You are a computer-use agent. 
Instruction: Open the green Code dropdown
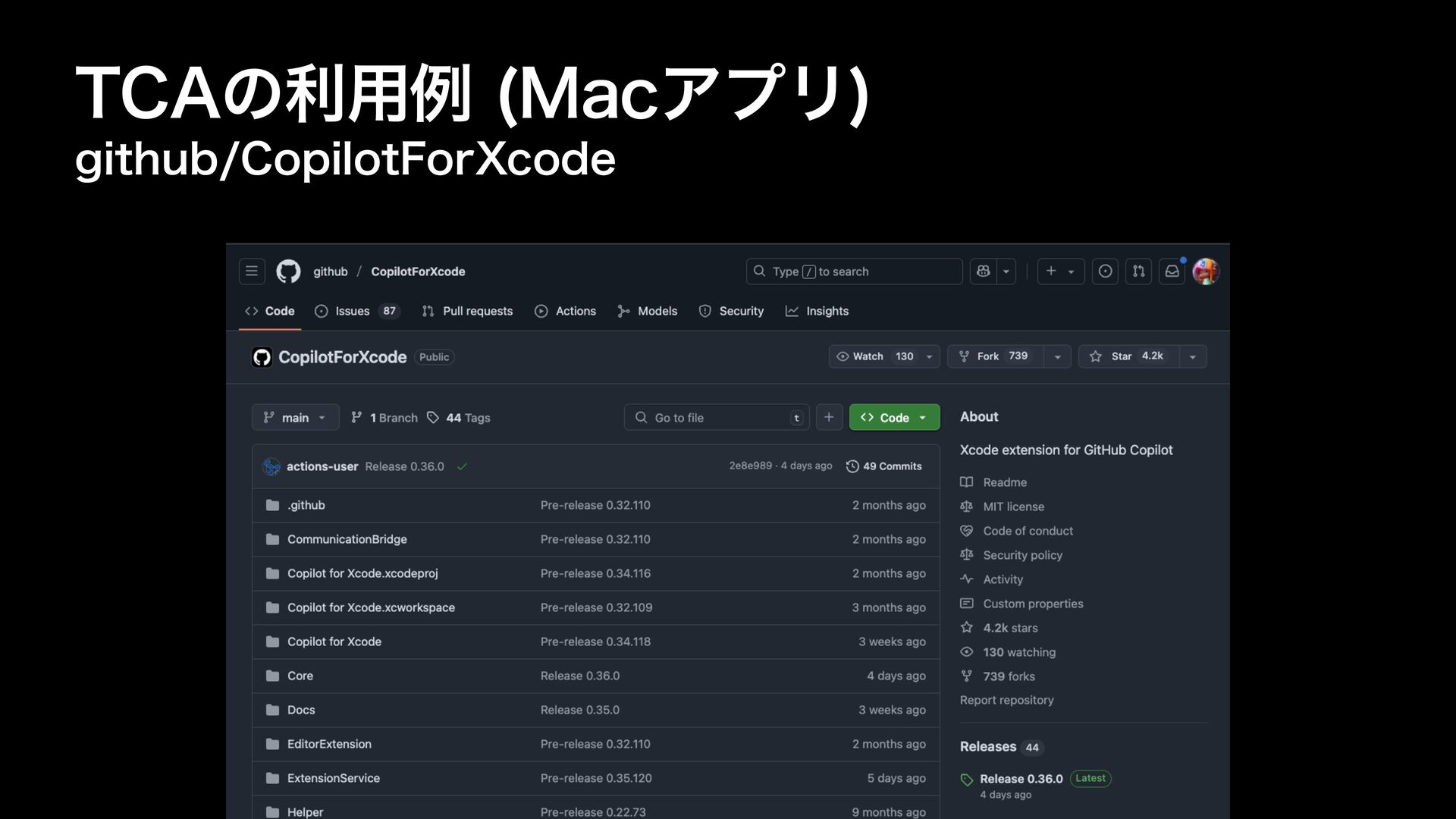(x=894, y=418)
